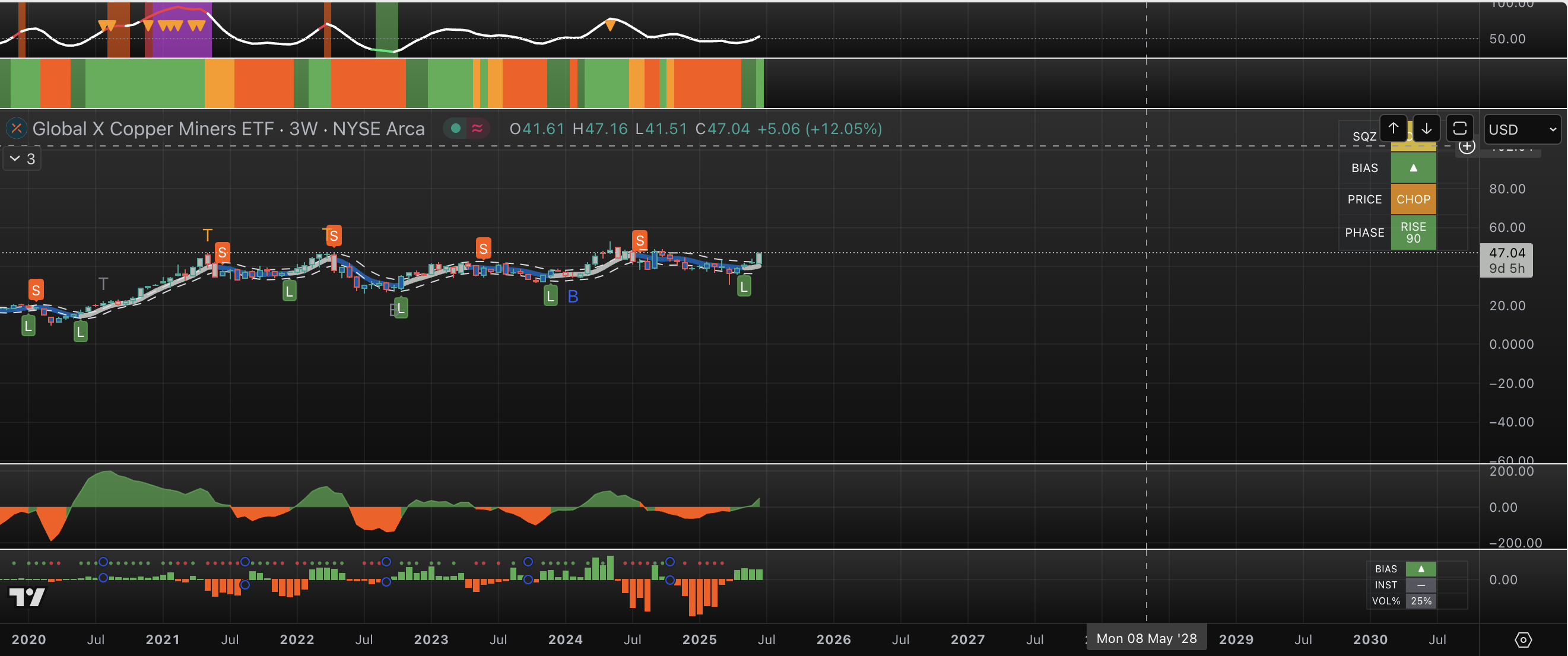Screen dimensions: 1568x656
Task: Maximize the chart pane
Action: pos(1459,128)
